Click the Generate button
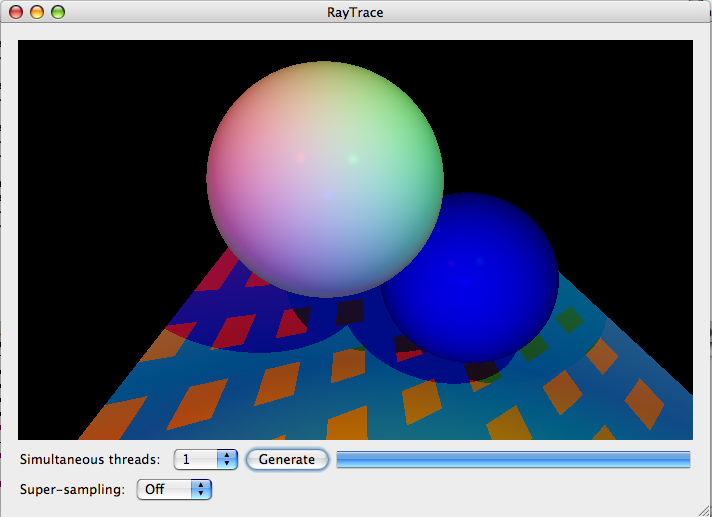 pyautogui.click(x=287, y=459)
